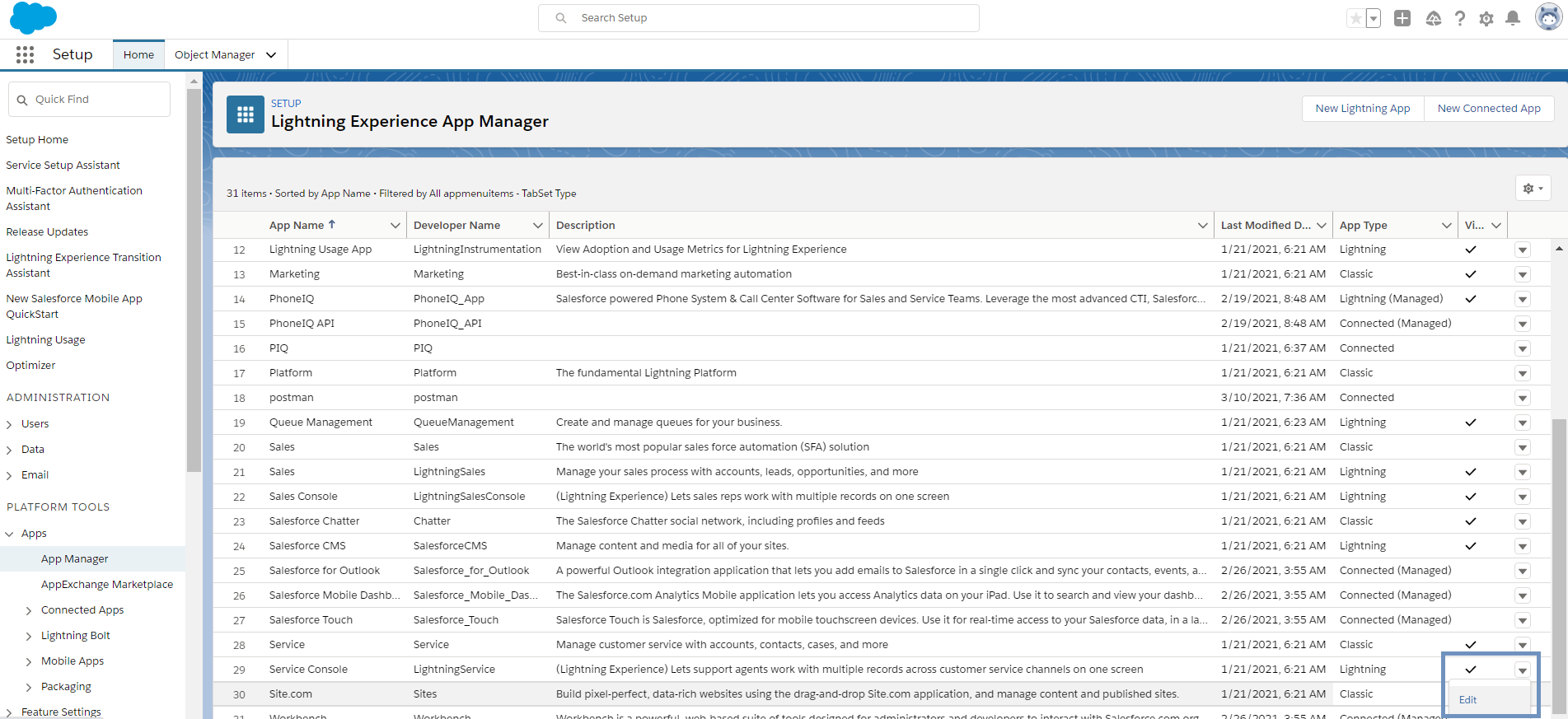Open row actions for Lightning Usage App
This screenshot has width=1568, height=719.
click(x=1523, y=250)
